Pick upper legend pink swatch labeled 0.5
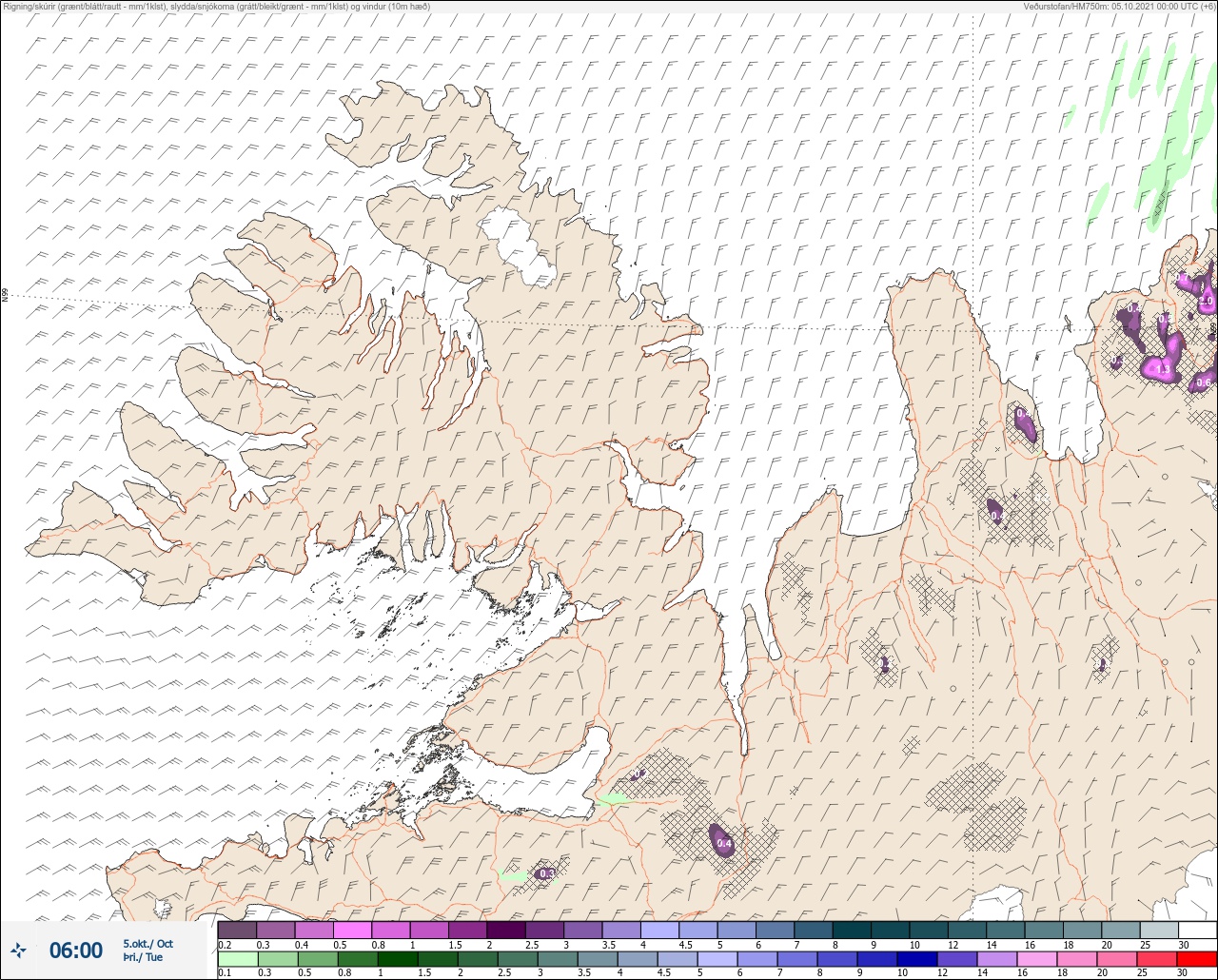 (x=352, y=930)
